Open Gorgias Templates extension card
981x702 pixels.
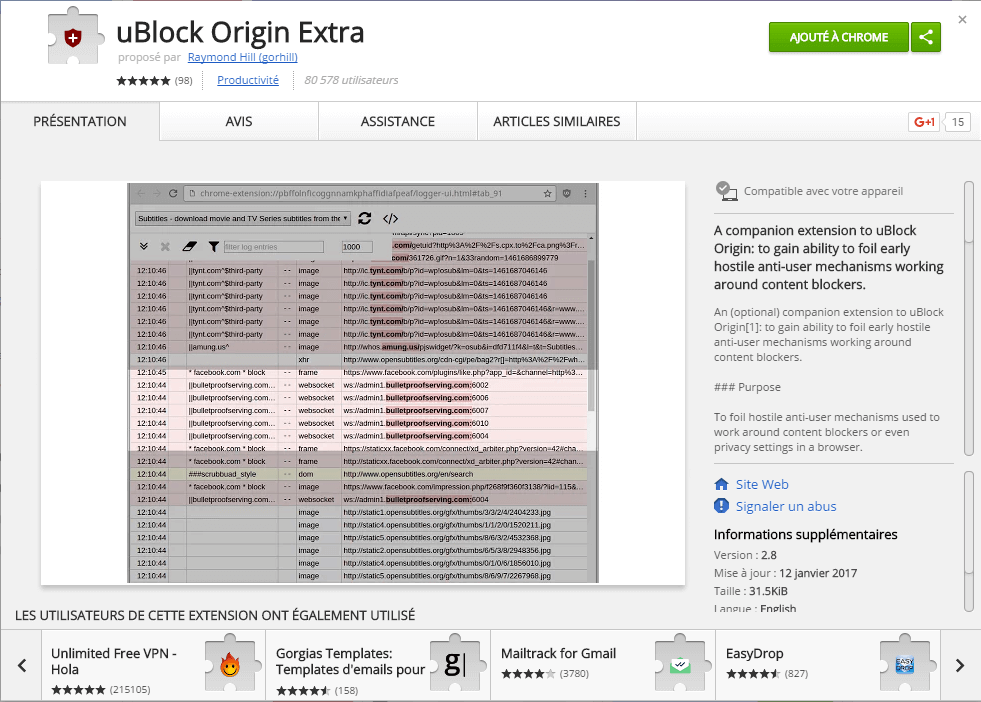[378, 665]
